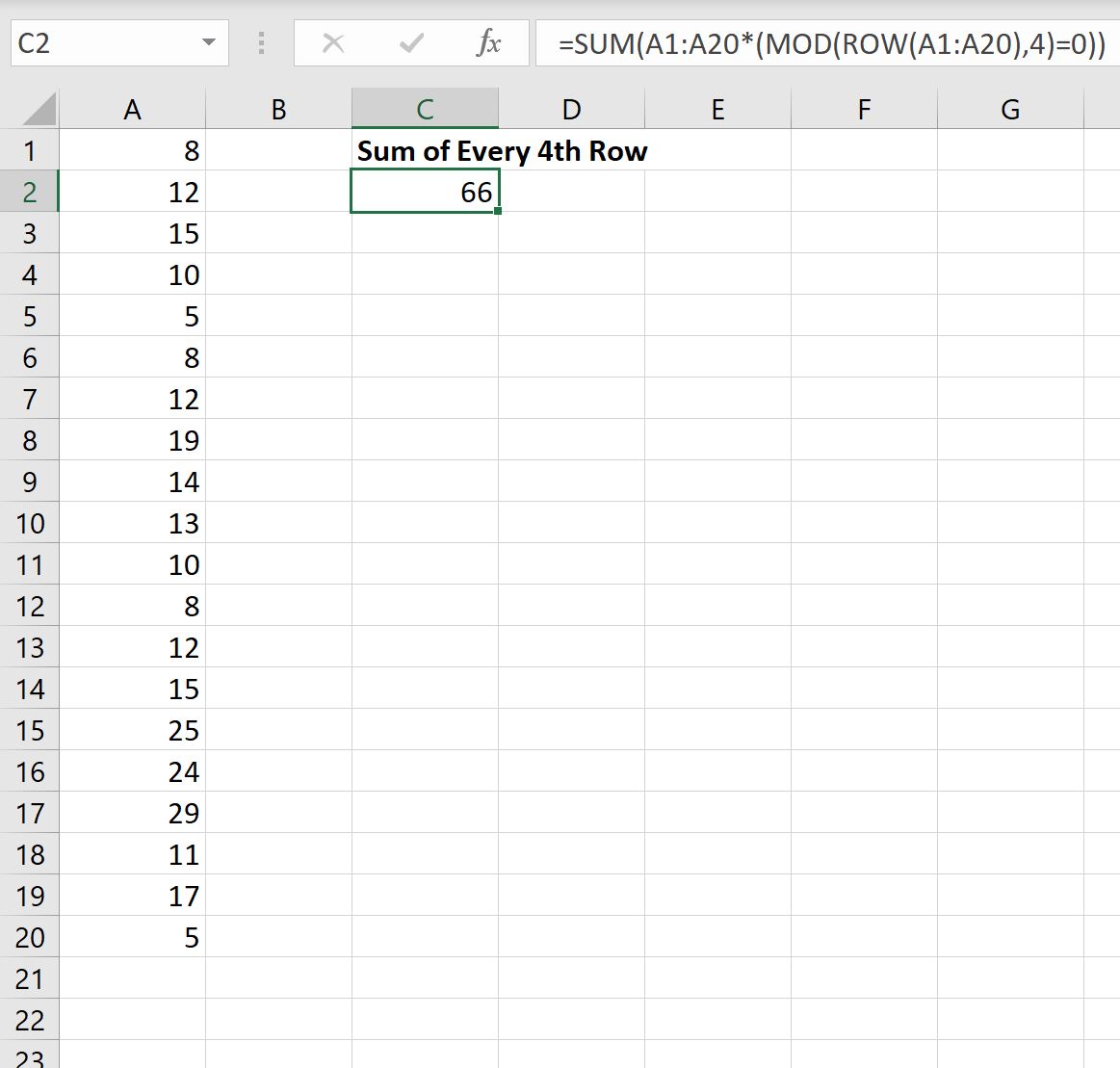The width and height of the screenshot is (1120, 1068).
Task: Select row 22 header
Action: coord(29,1020)
